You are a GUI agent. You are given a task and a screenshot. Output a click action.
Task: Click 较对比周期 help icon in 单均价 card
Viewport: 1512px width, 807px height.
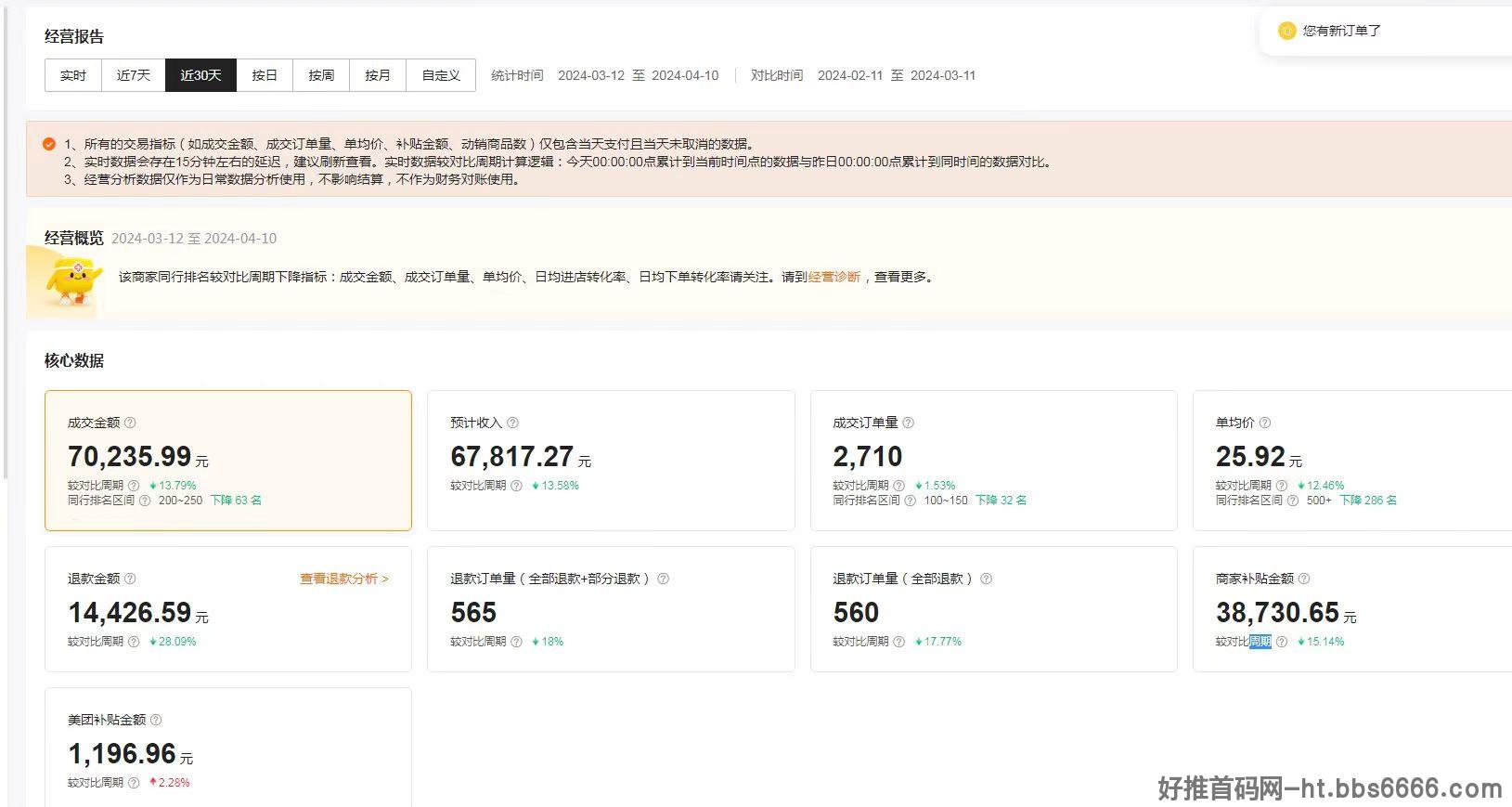[1282, 486]
